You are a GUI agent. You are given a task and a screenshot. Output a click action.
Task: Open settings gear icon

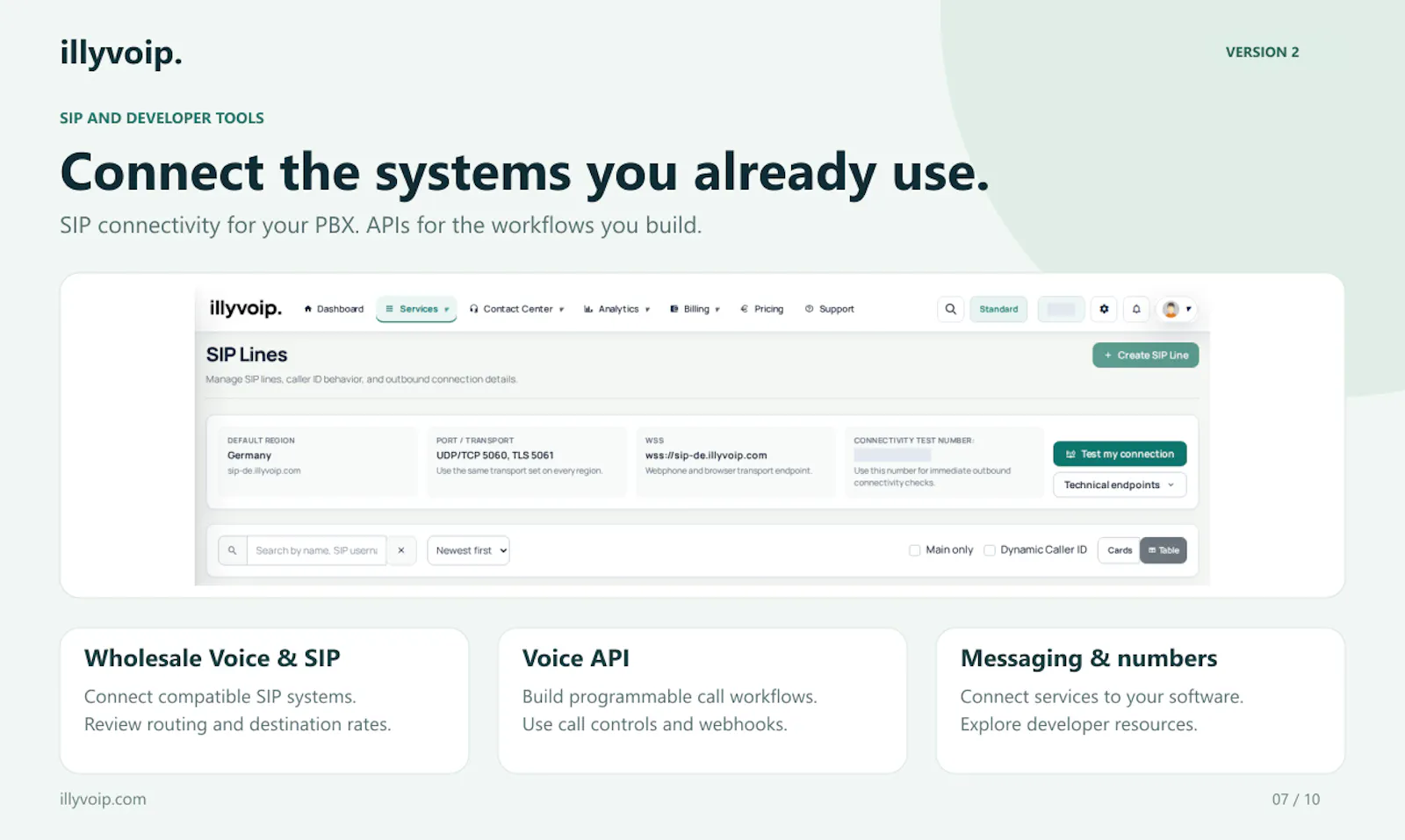pyautogui.click(x=1104, y=309)
